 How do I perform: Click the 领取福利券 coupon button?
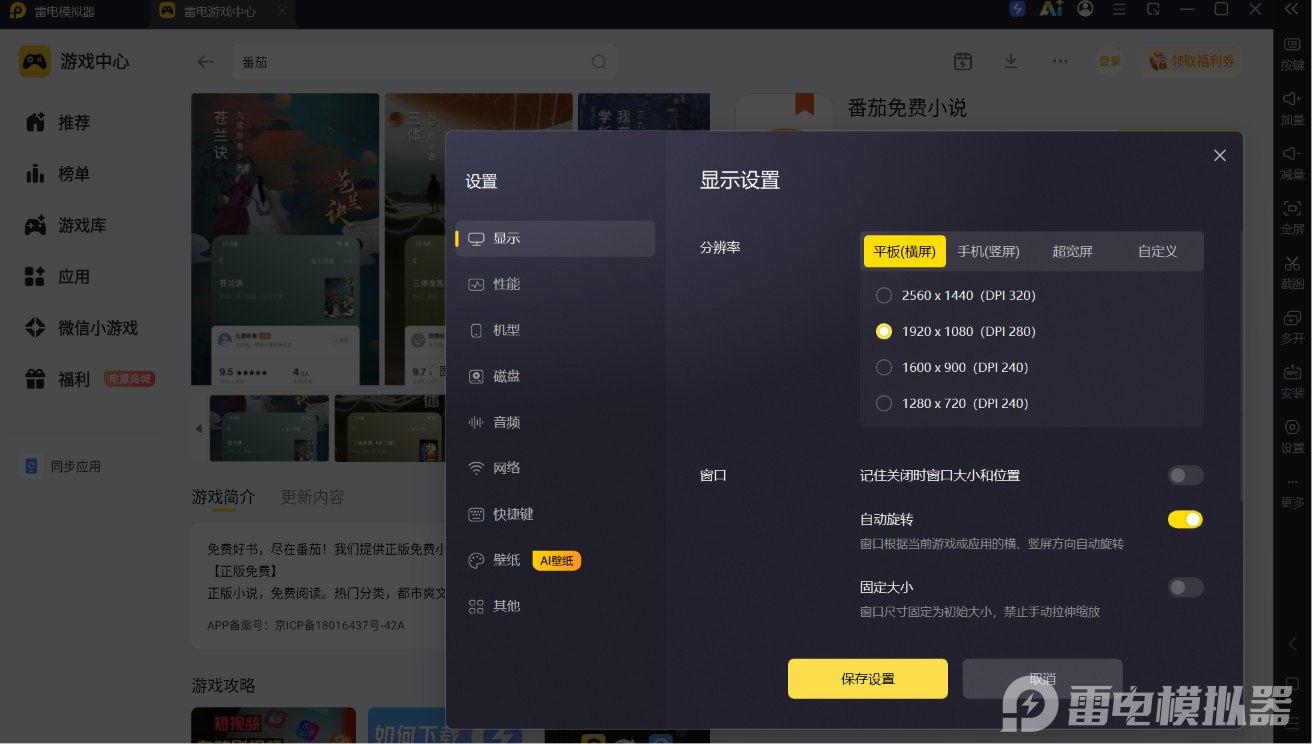tap(1192, 62)
